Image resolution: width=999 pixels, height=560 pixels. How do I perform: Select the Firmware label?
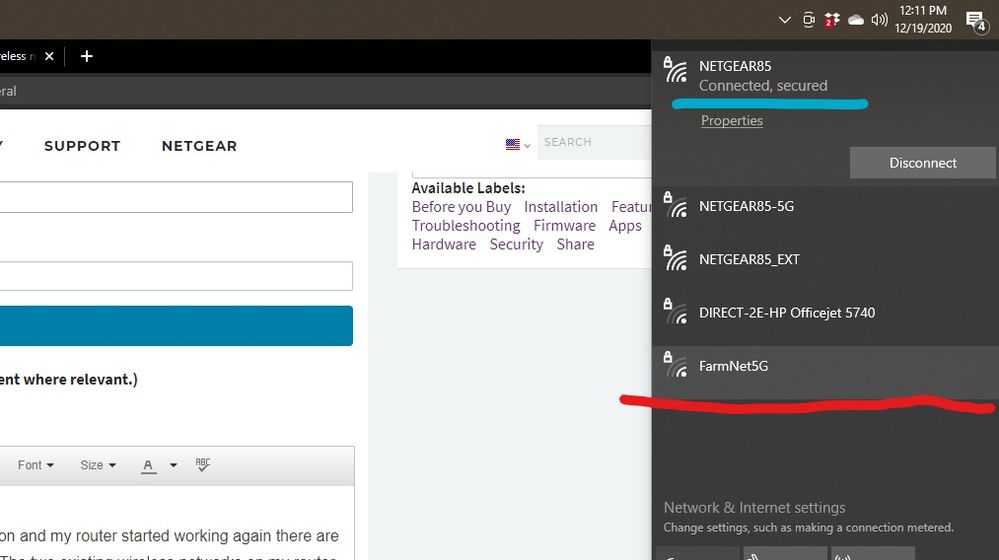564,226
